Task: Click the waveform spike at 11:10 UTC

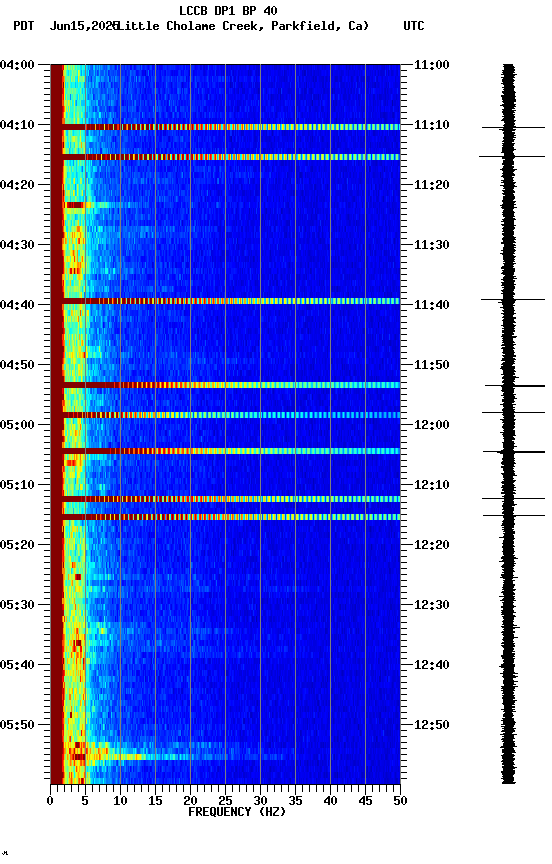Action: click(x=513, y=128)
